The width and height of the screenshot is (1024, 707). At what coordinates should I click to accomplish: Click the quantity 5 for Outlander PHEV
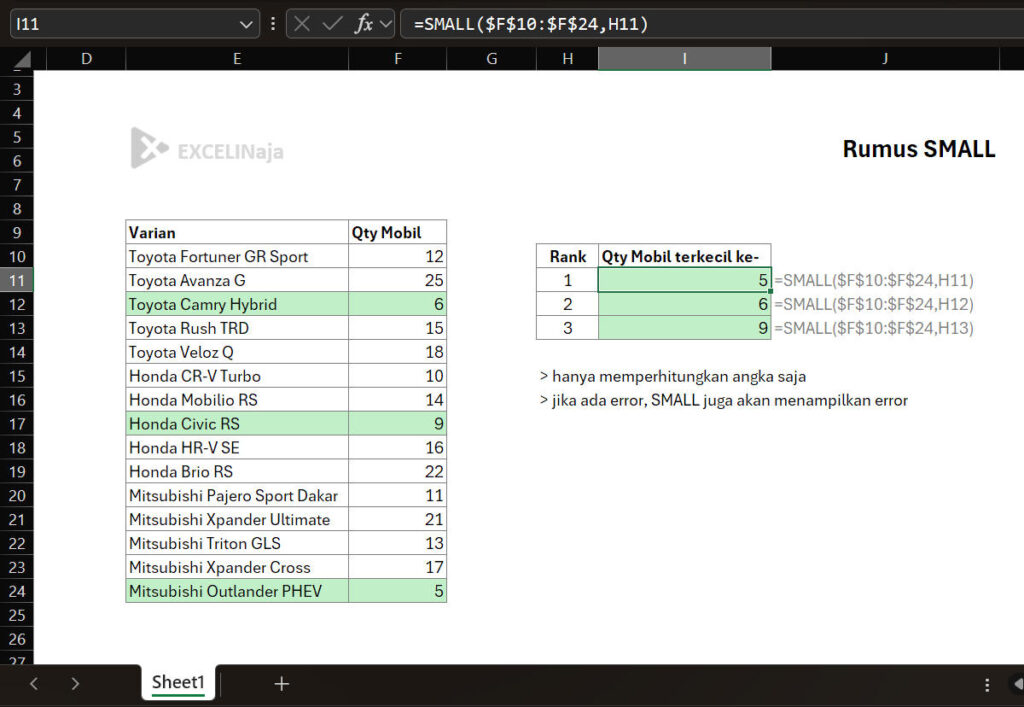[x=398, y=591]
